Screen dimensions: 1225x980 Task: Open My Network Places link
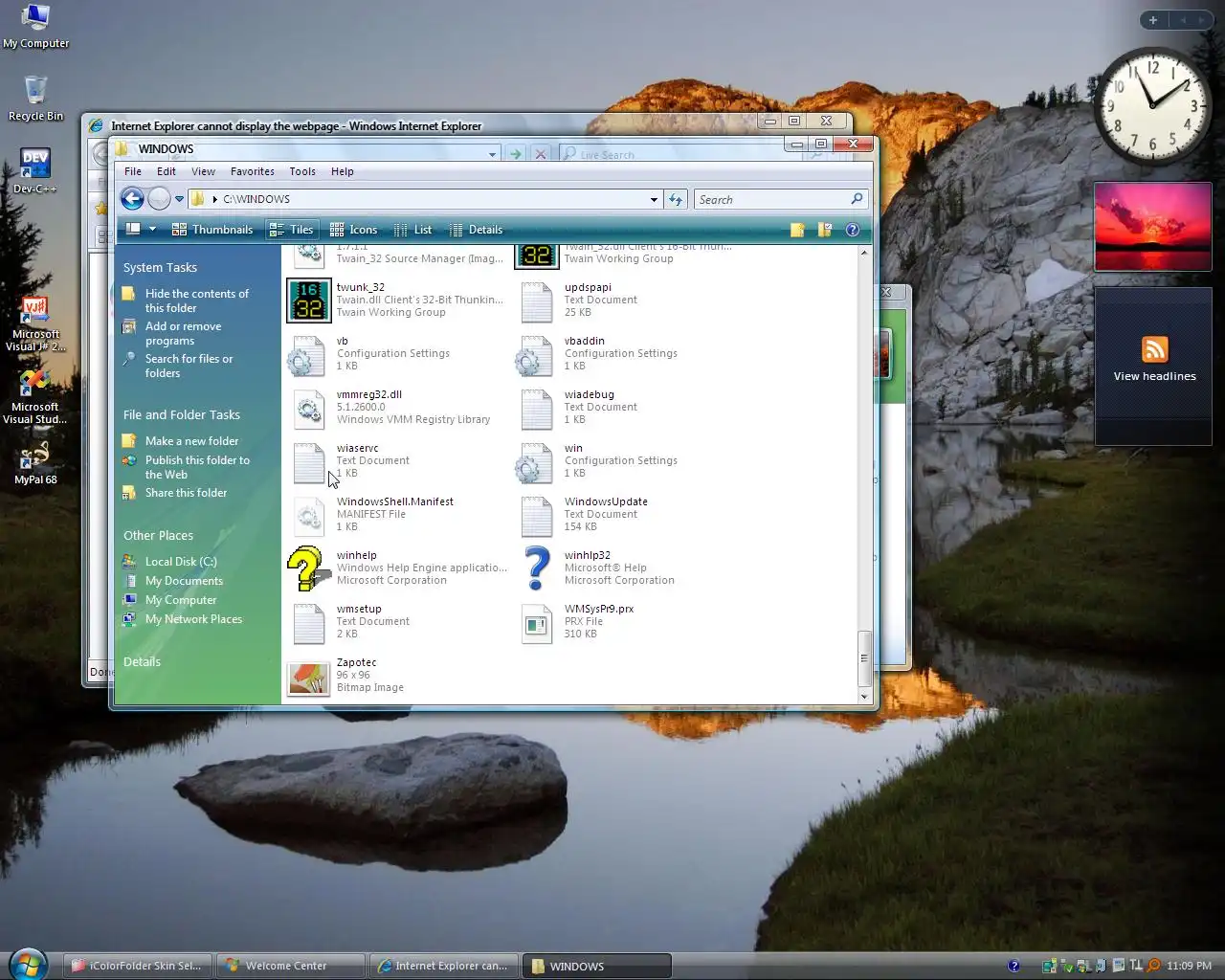tap(193, 619)
